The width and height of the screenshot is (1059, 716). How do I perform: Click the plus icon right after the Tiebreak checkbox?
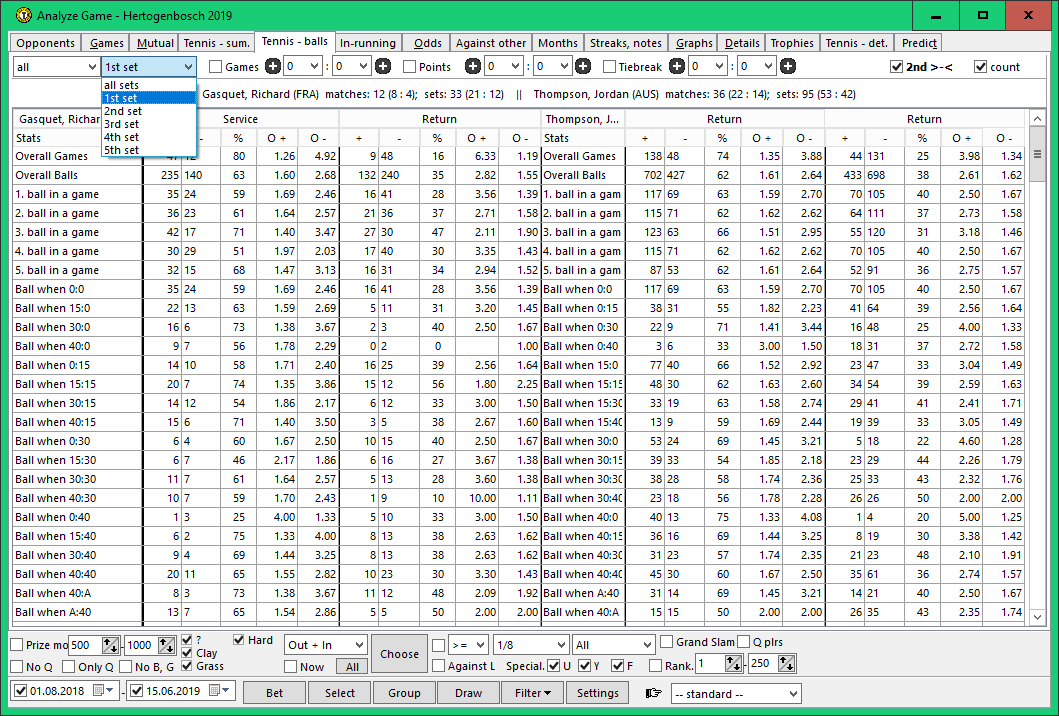coord(677,67)
